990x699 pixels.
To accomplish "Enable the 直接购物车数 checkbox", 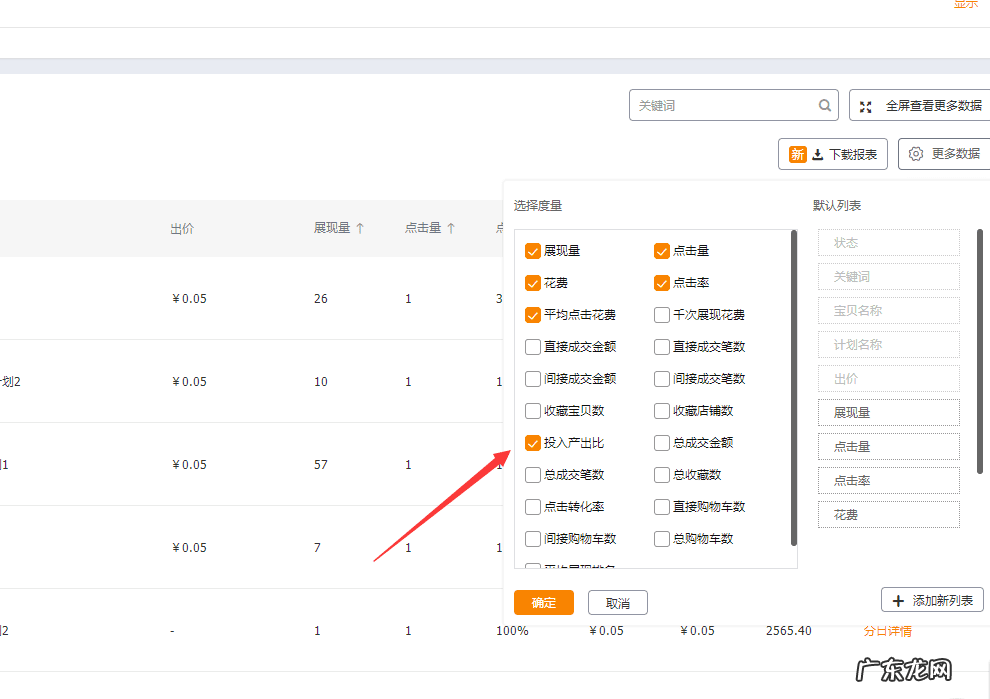I will (661, 507).
